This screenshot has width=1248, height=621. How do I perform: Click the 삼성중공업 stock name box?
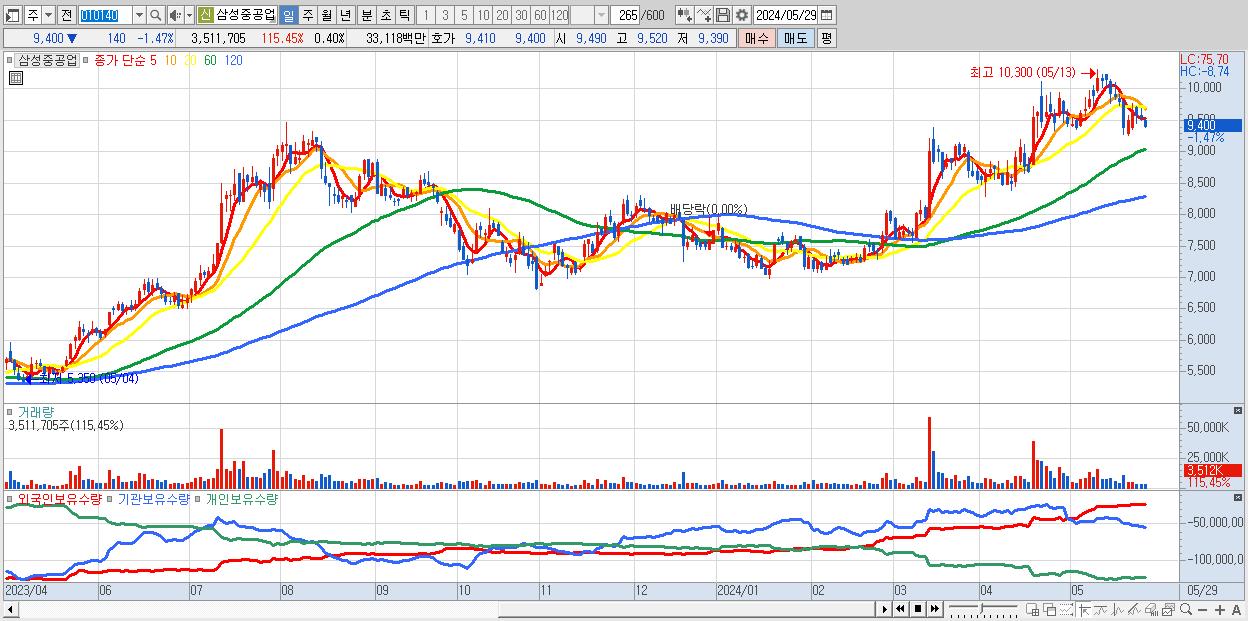coord(246,15)
